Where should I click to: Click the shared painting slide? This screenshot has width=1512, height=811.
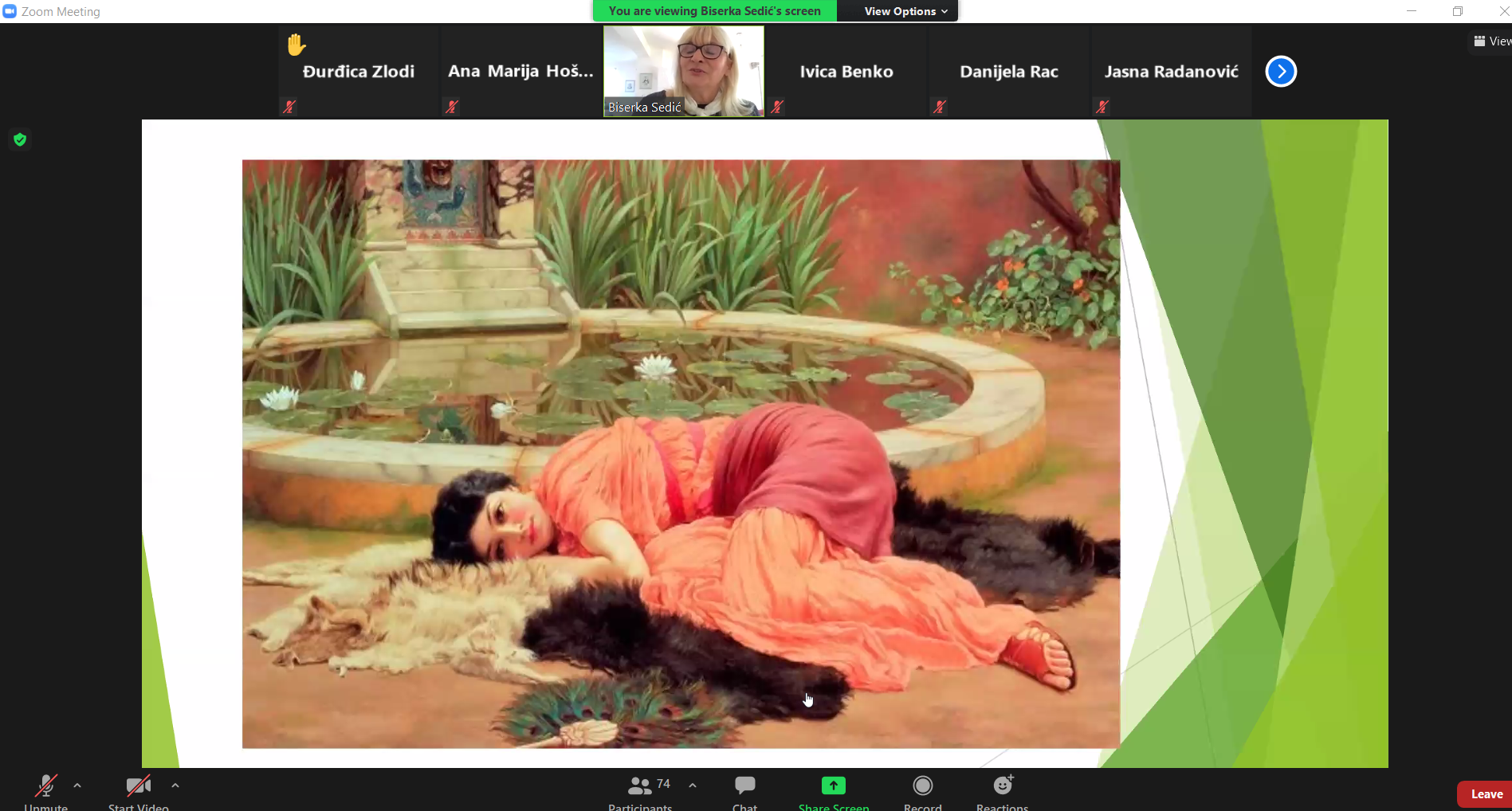[x=681, y=454]
